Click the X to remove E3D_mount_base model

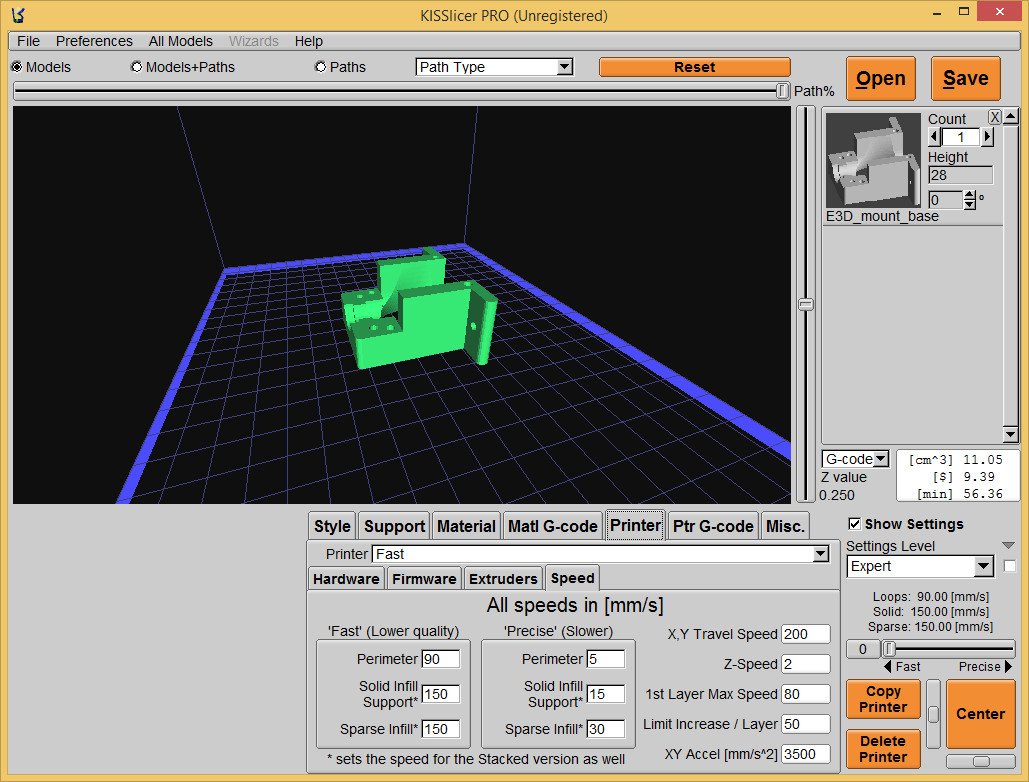pos(995,117)
